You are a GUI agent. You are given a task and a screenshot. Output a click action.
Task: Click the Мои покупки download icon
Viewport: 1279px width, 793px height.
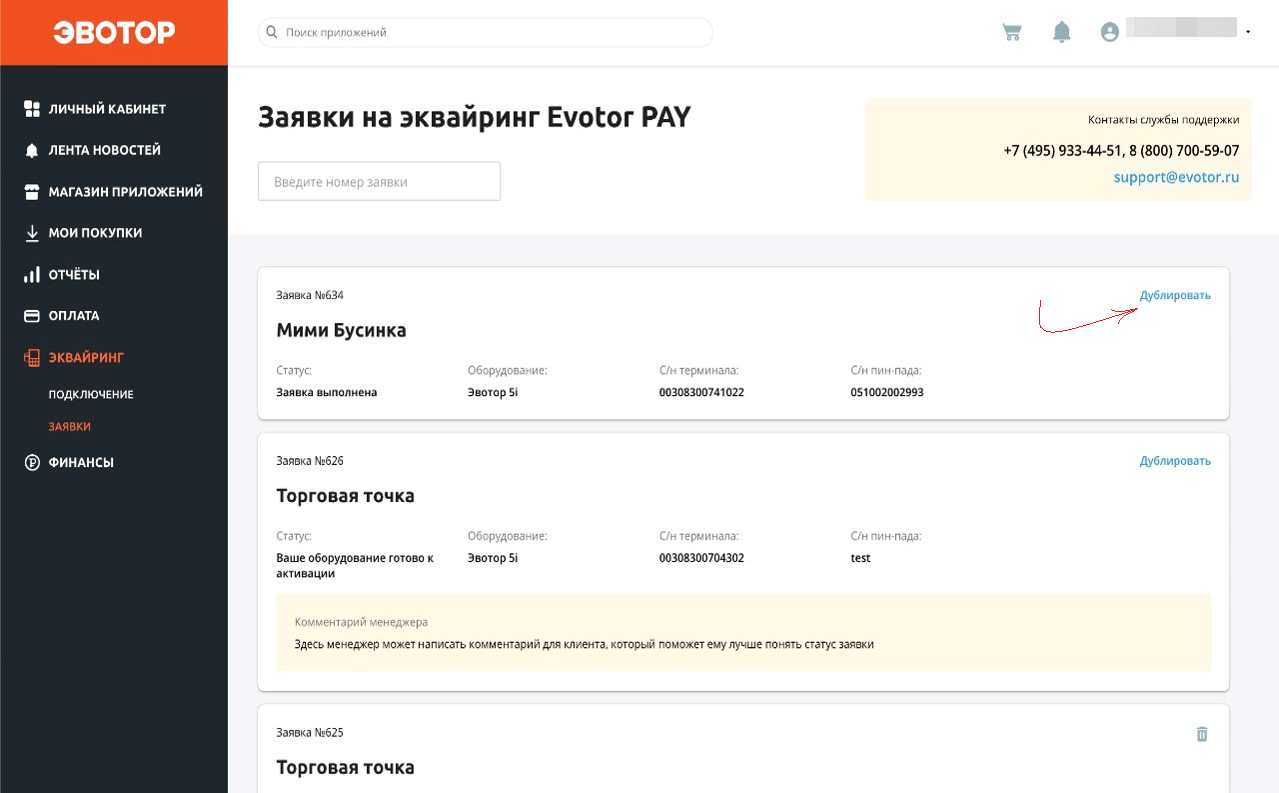tap(32, 233)
